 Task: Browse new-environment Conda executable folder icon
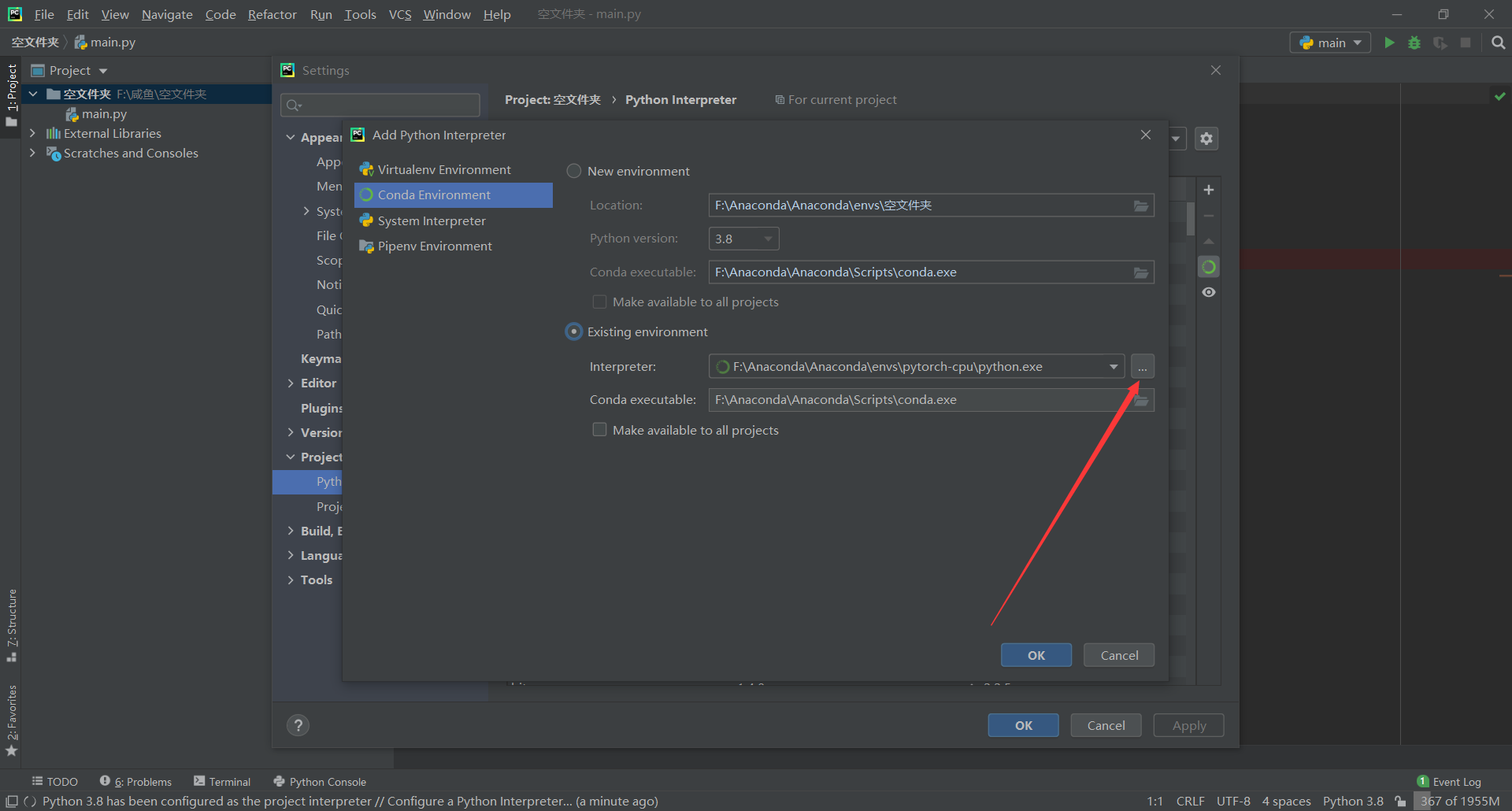pyautogui.click(x=1141, y=272)
